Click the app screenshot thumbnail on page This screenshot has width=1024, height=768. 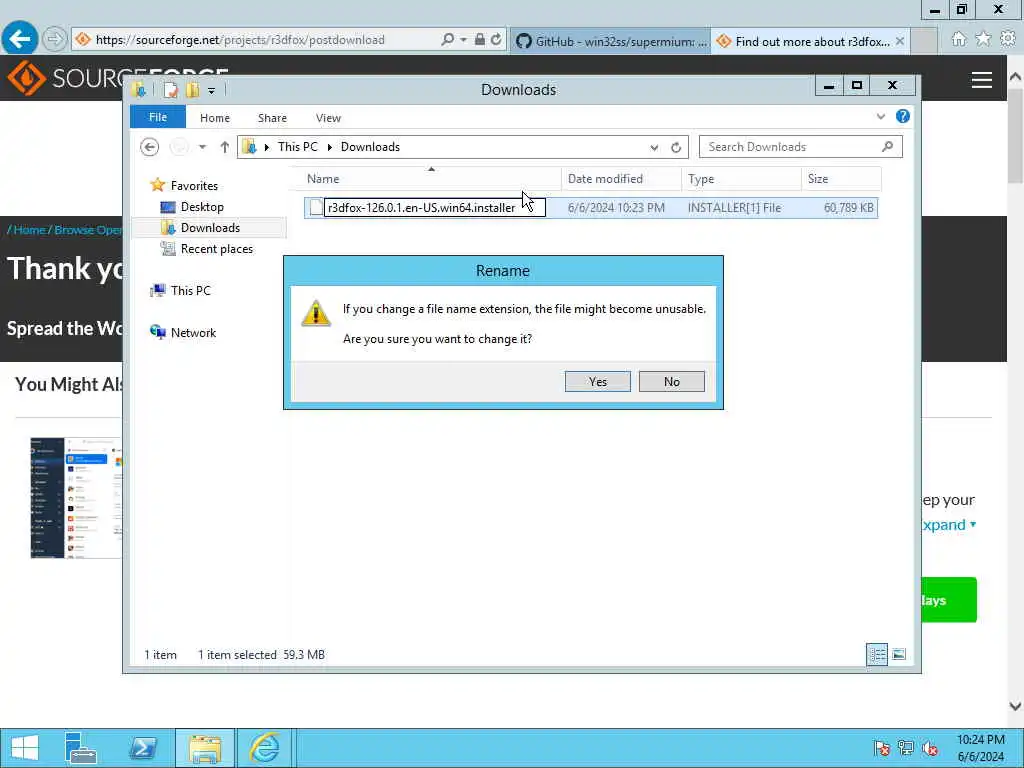coord(76,498)
